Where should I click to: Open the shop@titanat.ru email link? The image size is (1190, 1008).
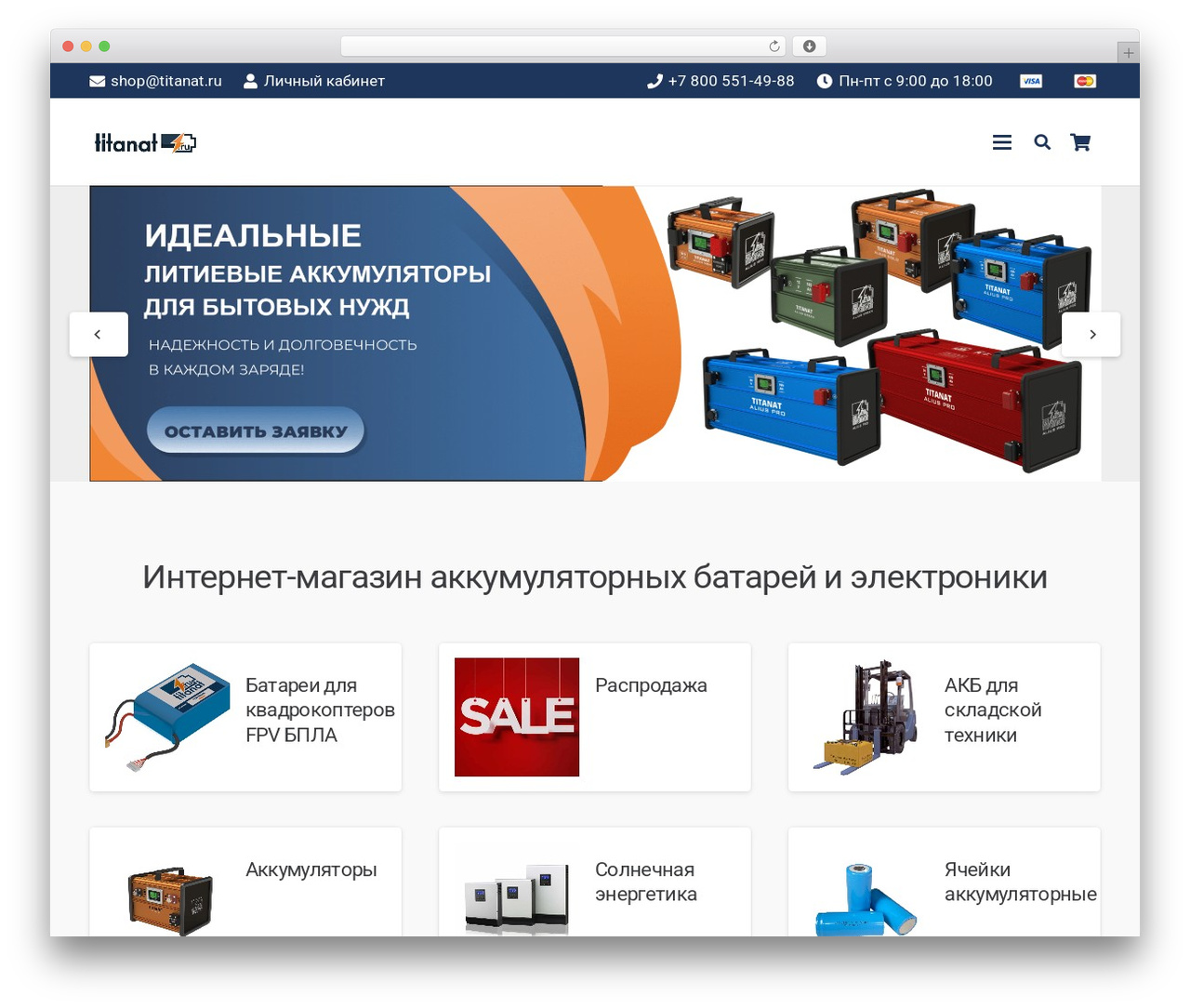(x=166, y=81)
